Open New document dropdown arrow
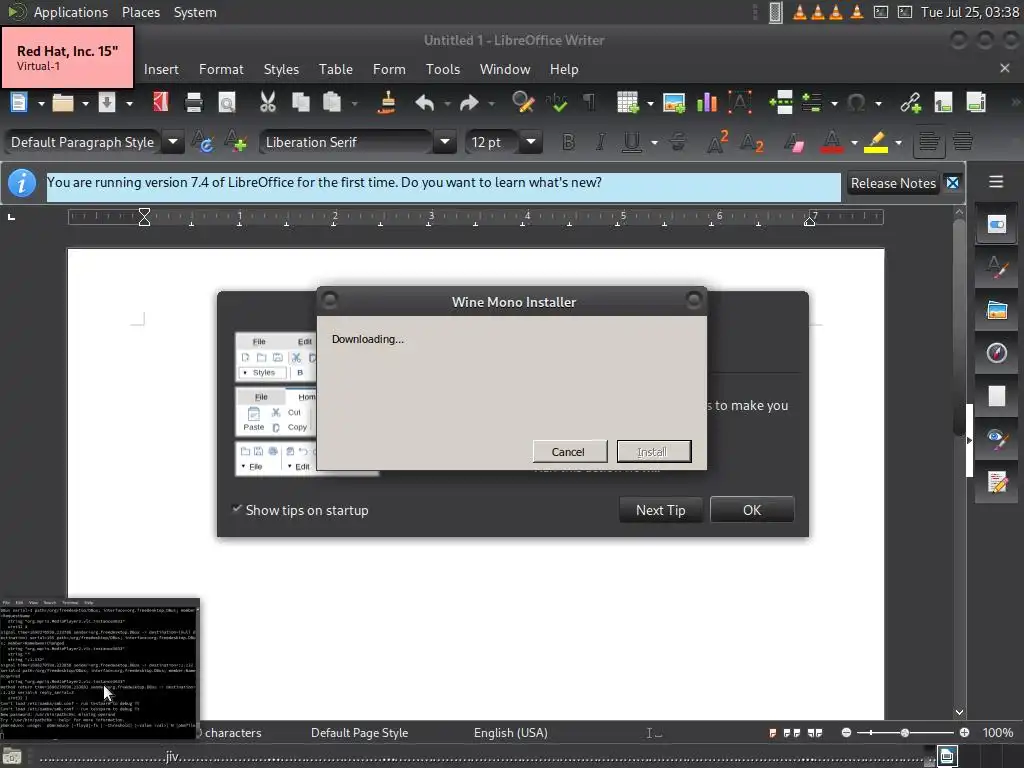 point(40,103)
